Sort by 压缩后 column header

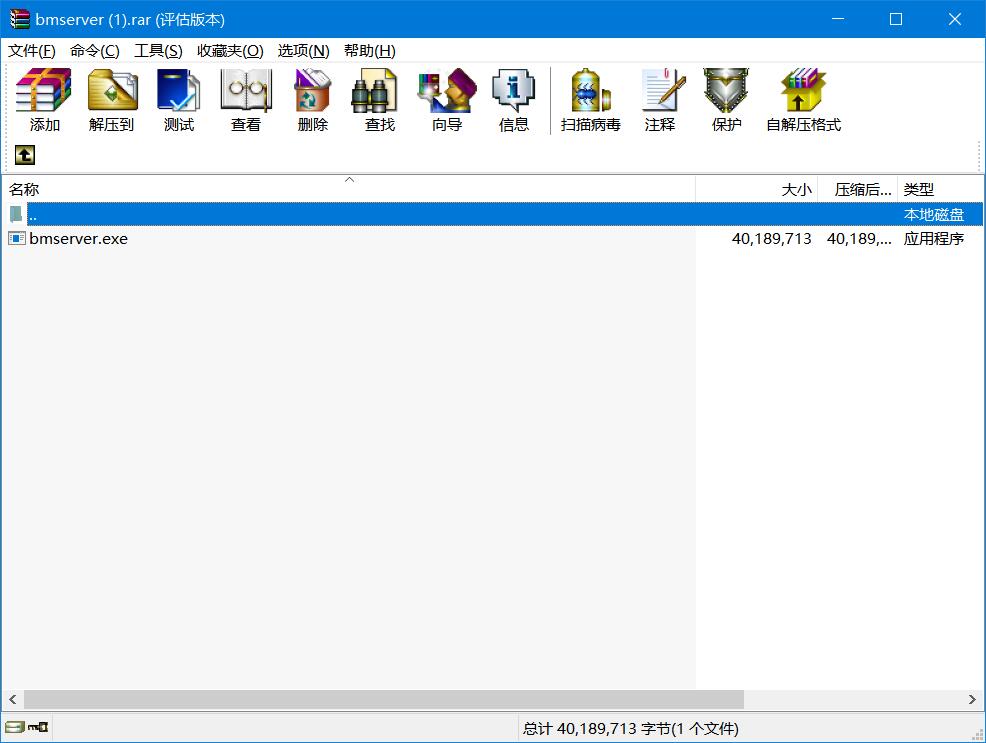click(x=857, y=189)
